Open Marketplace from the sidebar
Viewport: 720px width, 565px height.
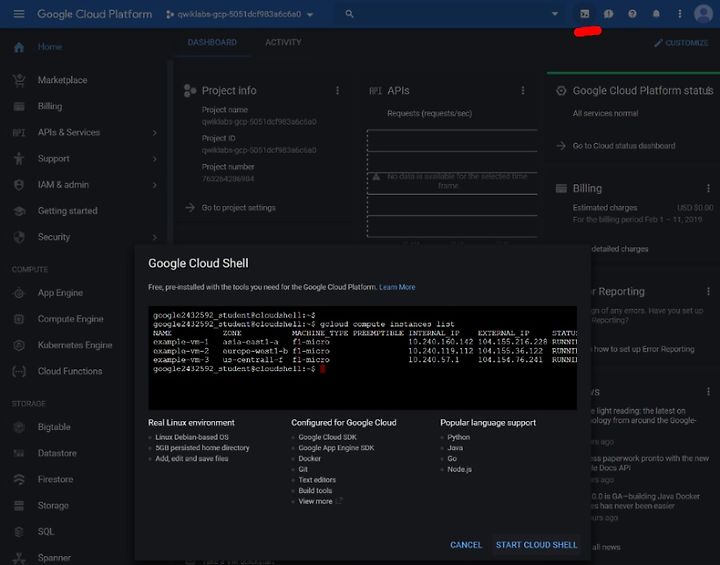coord(62,80)
